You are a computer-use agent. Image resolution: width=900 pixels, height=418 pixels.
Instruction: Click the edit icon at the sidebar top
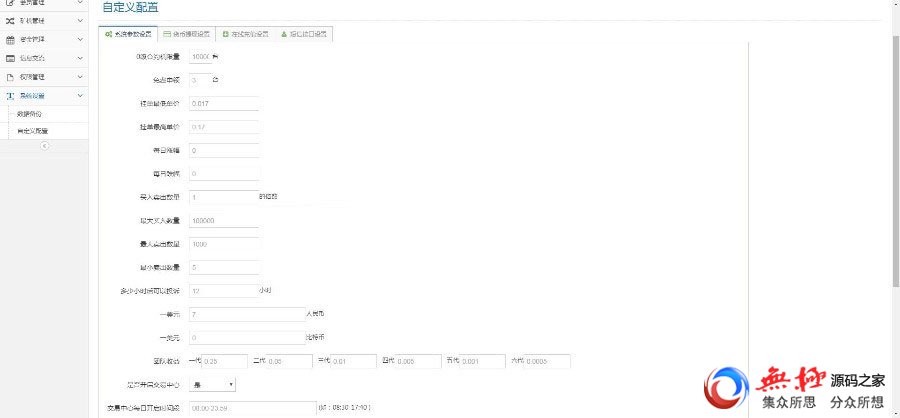point(10,3)
